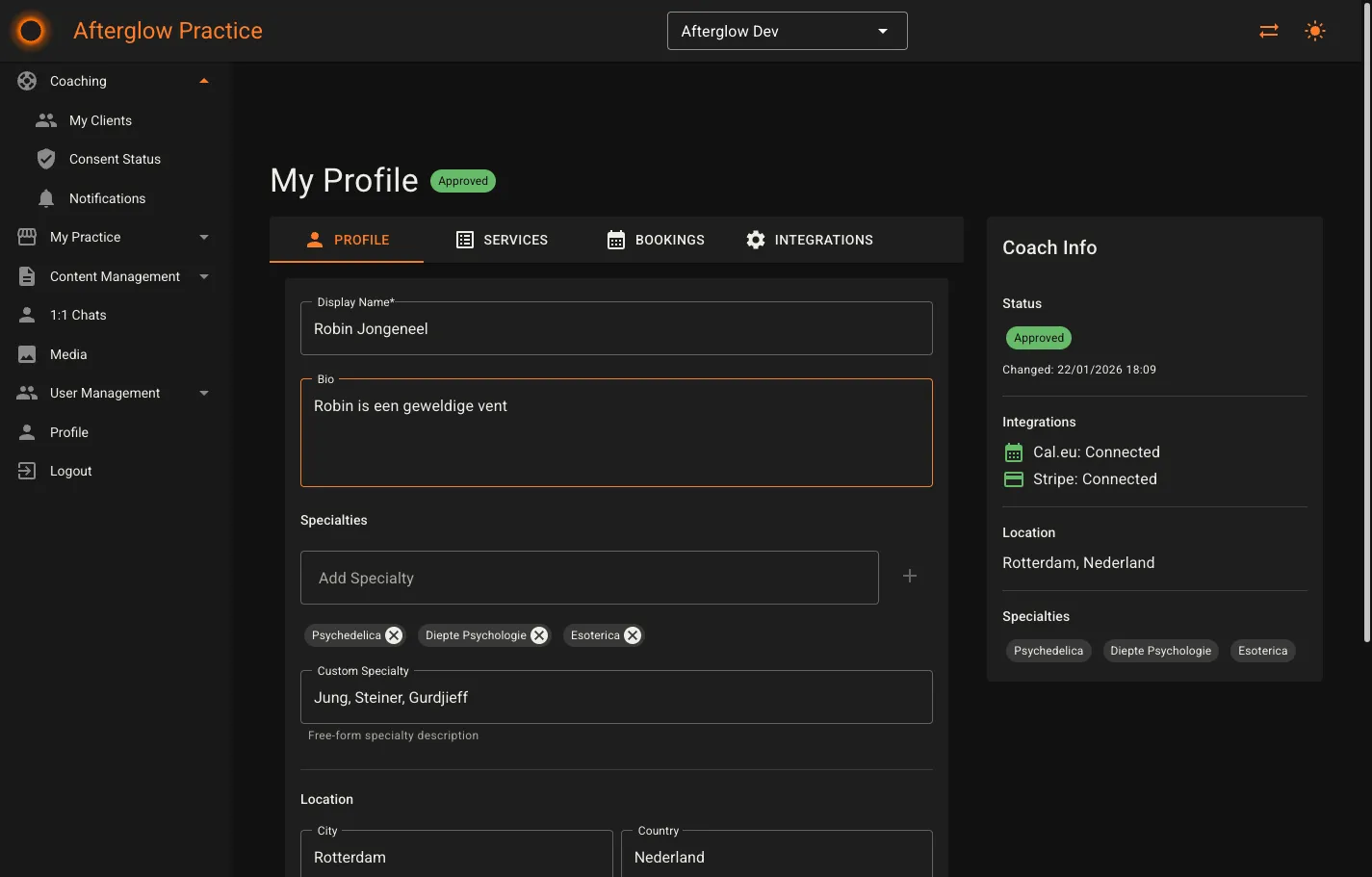1372x877 pixels.
Task: Toggle light theme with the sun icon
Action: point(1314,30)
